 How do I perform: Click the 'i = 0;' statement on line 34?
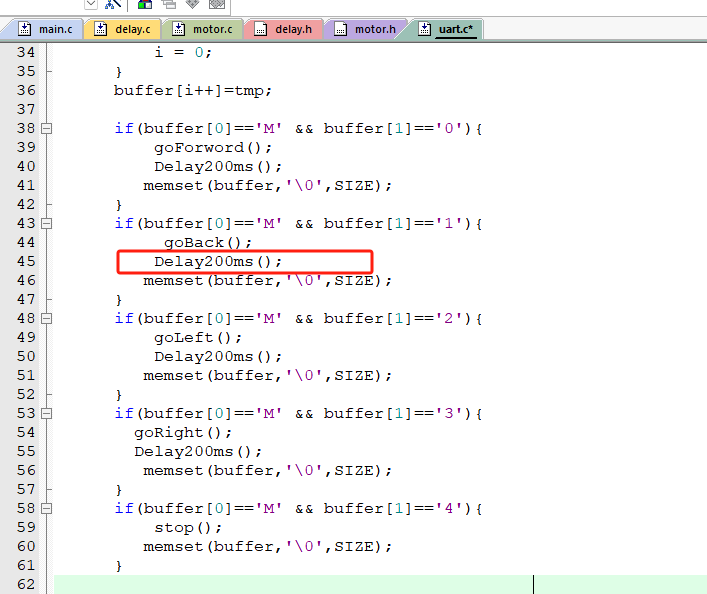(183, 52)
